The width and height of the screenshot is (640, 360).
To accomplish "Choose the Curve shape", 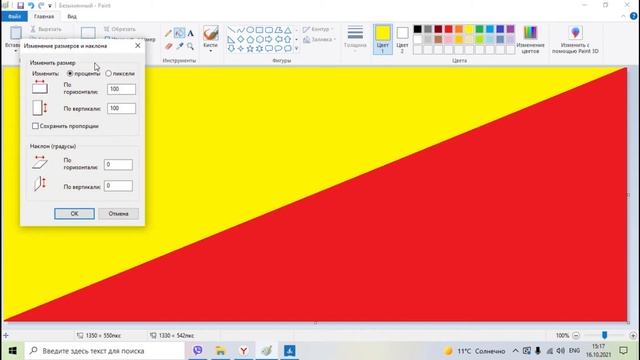I will pyautogui.click(x=241, y=30).
